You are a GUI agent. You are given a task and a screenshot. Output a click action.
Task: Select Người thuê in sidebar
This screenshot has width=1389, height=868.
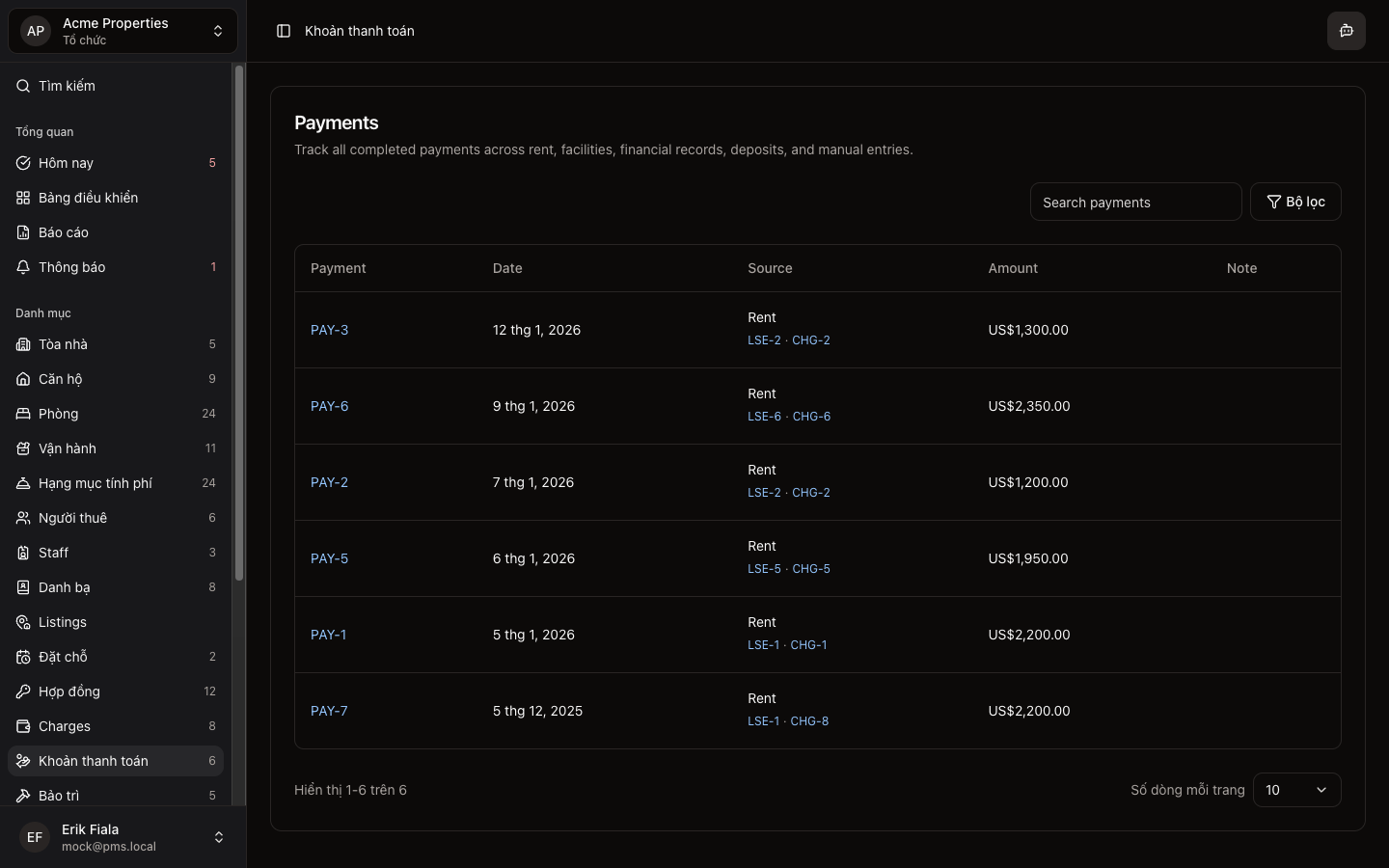[72, 518]
